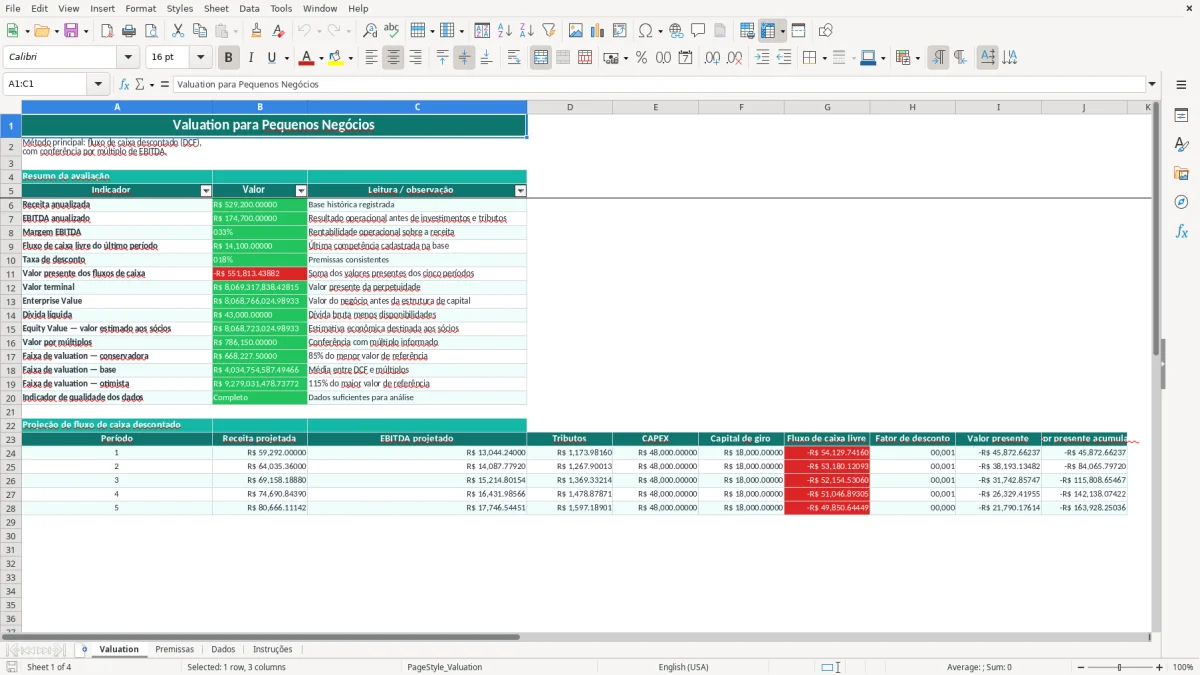Click Delete Decimal Place icon
Screen dimensions: 1200x675
point(735,58)
